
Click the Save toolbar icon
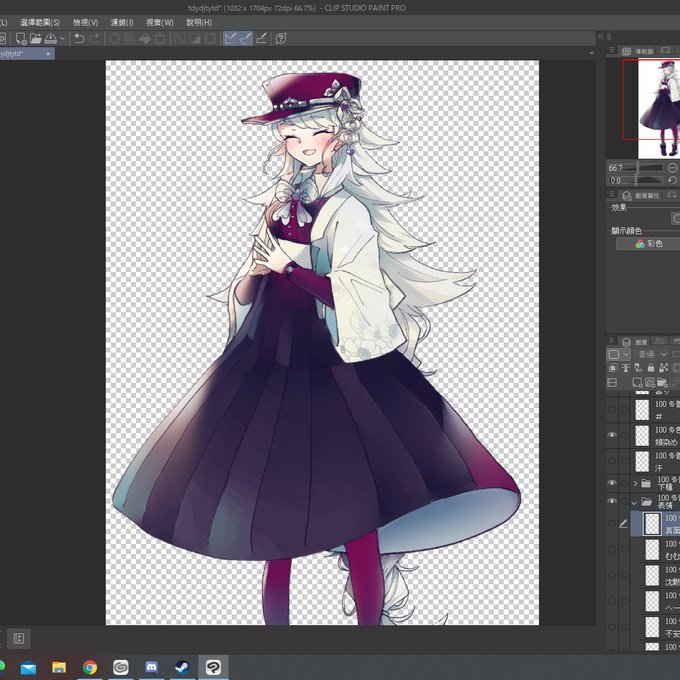coord(51,39)
